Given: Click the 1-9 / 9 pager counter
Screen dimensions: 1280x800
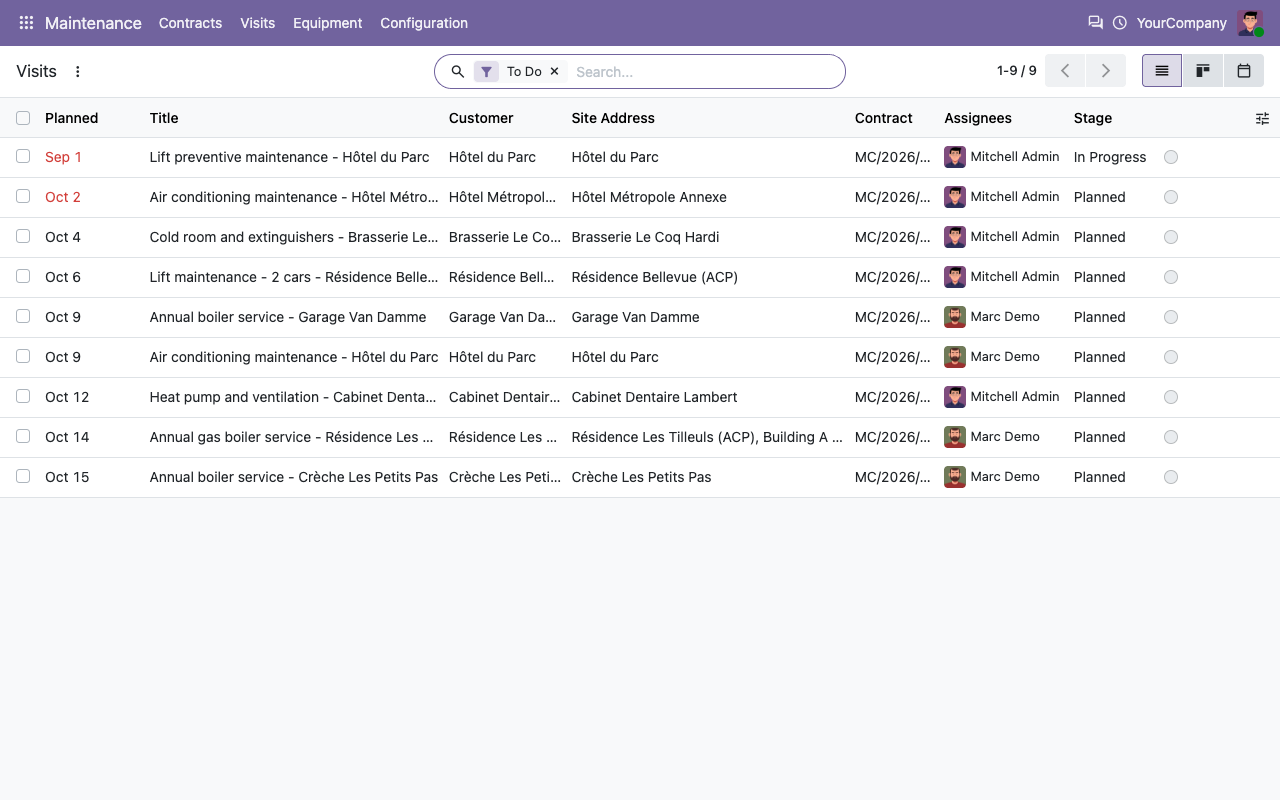Looking at the screenshot, I should [x=1017, y=71].
